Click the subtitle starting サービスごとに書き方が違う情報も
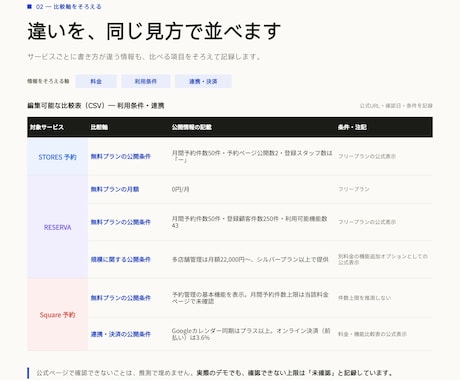460x380 pixels. pyautogui.click(x=144, y=57)
